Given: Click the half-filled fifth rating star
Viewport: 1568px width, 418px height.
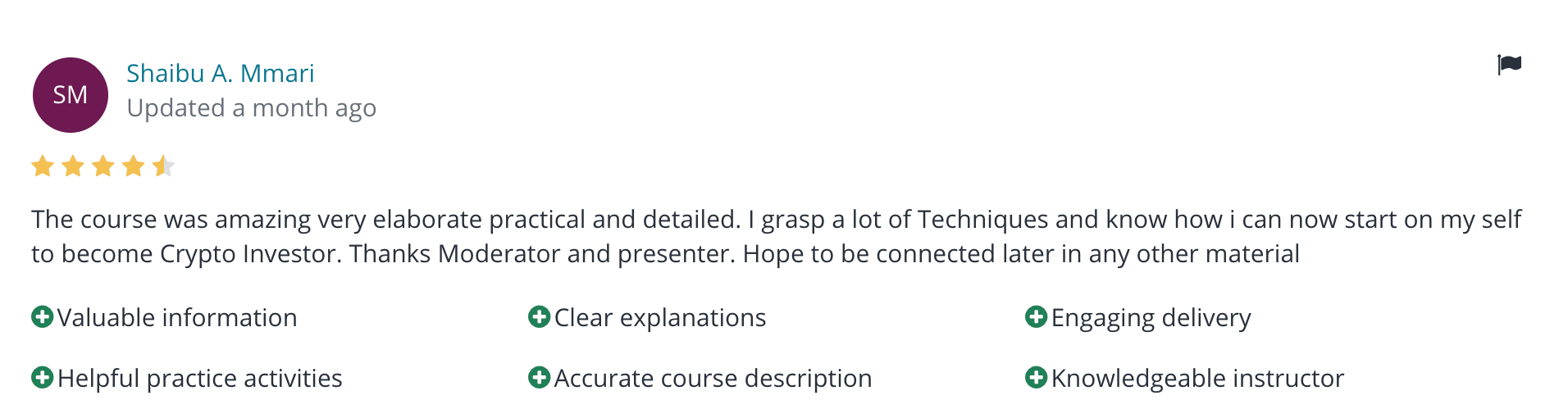Looking at the screenshot, I should click(163, 166).
